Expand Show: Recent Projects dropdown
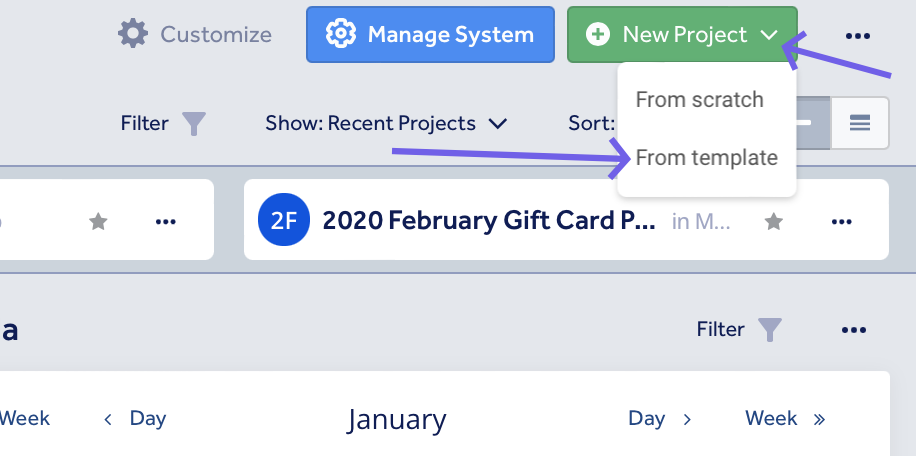 click(386, 124)
